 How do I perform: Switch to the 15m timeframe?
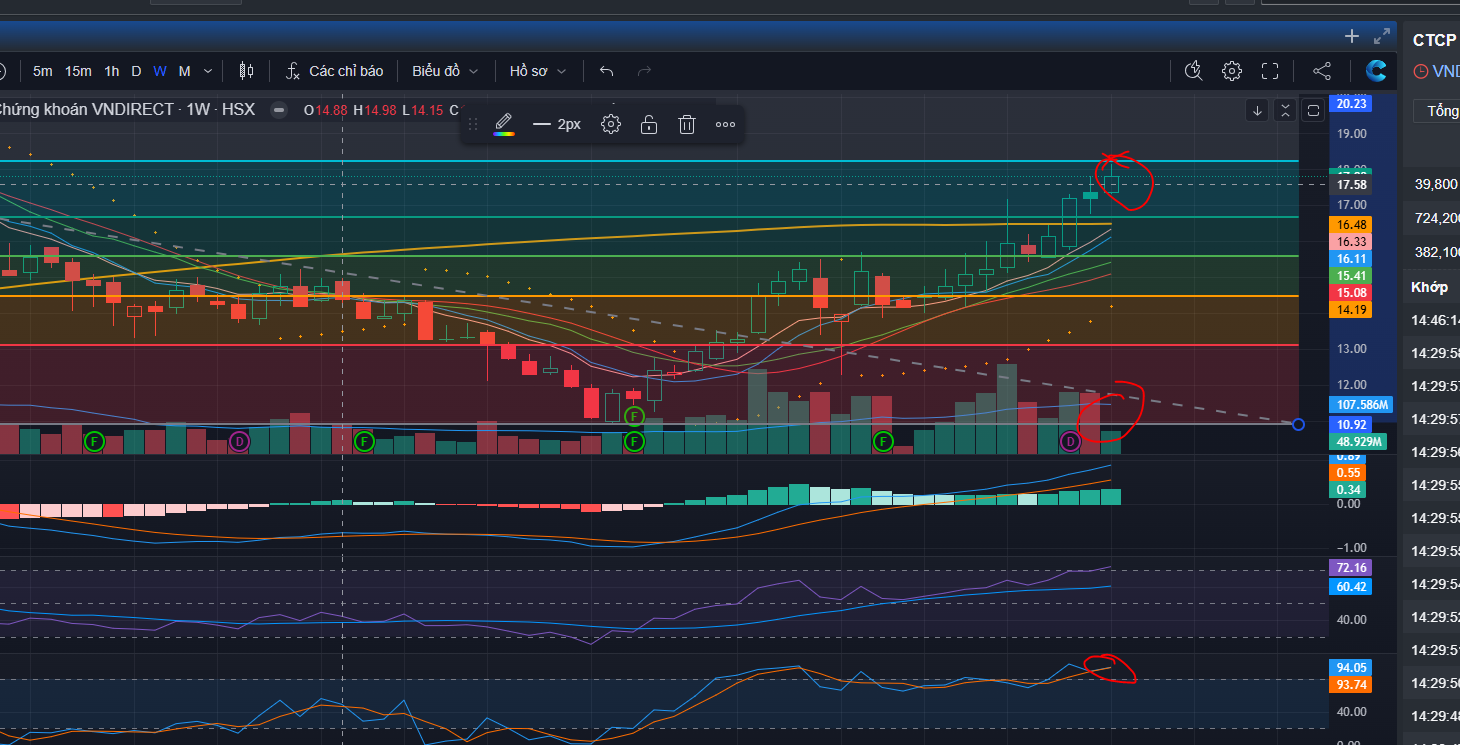tap(78, 71)
